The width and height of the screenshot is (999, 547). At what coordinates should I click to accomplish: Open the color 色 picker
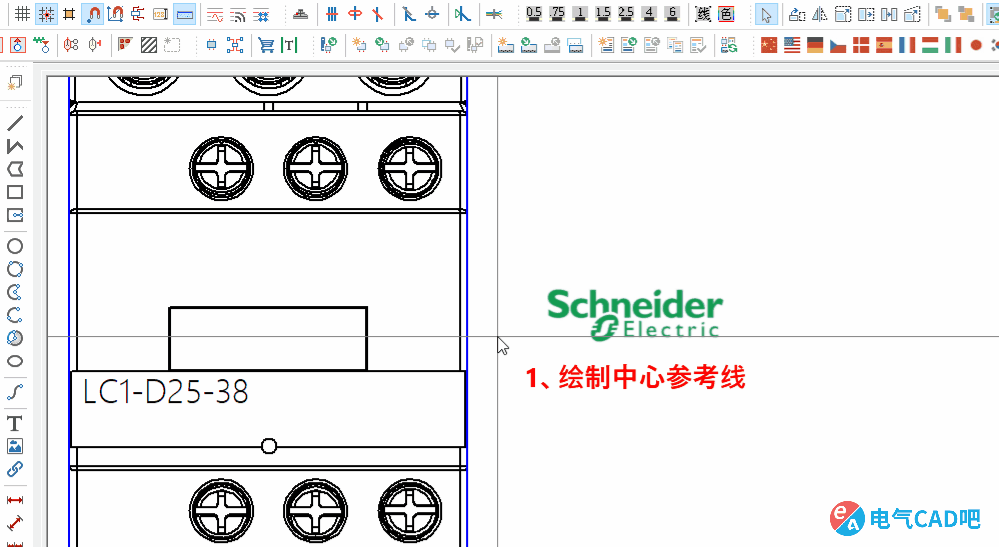(726, 14)
